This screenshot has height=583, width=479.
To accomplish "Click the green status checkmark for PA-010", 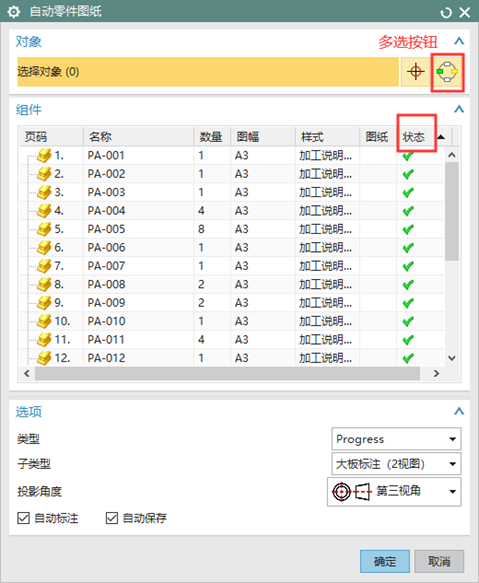I will click(x=408, y=321).
